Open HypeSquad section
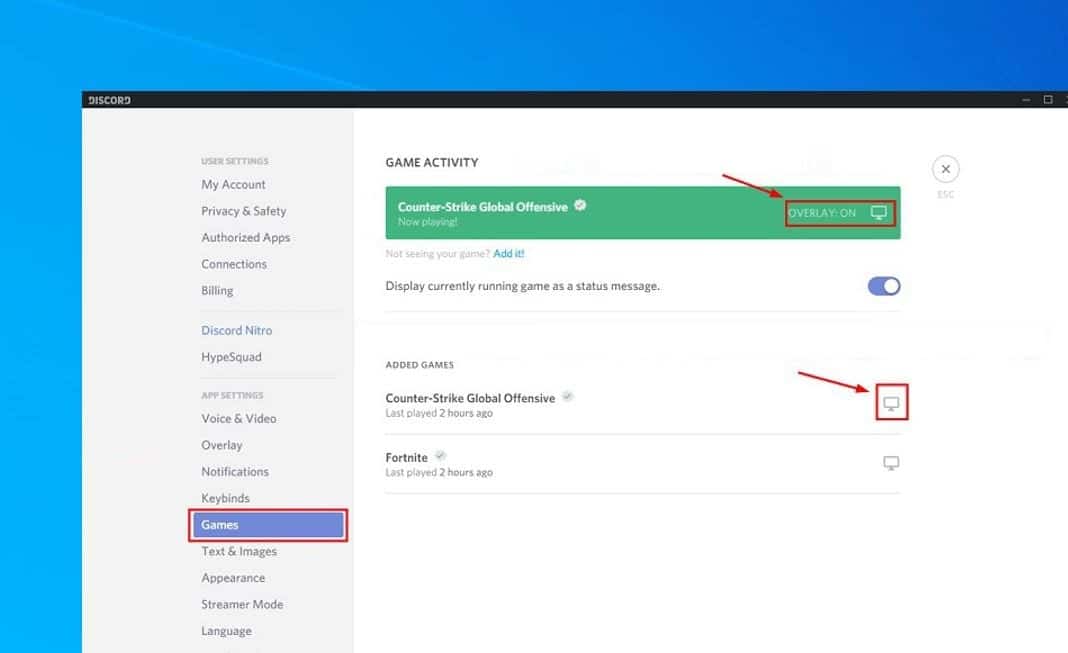 coord(231,357)
